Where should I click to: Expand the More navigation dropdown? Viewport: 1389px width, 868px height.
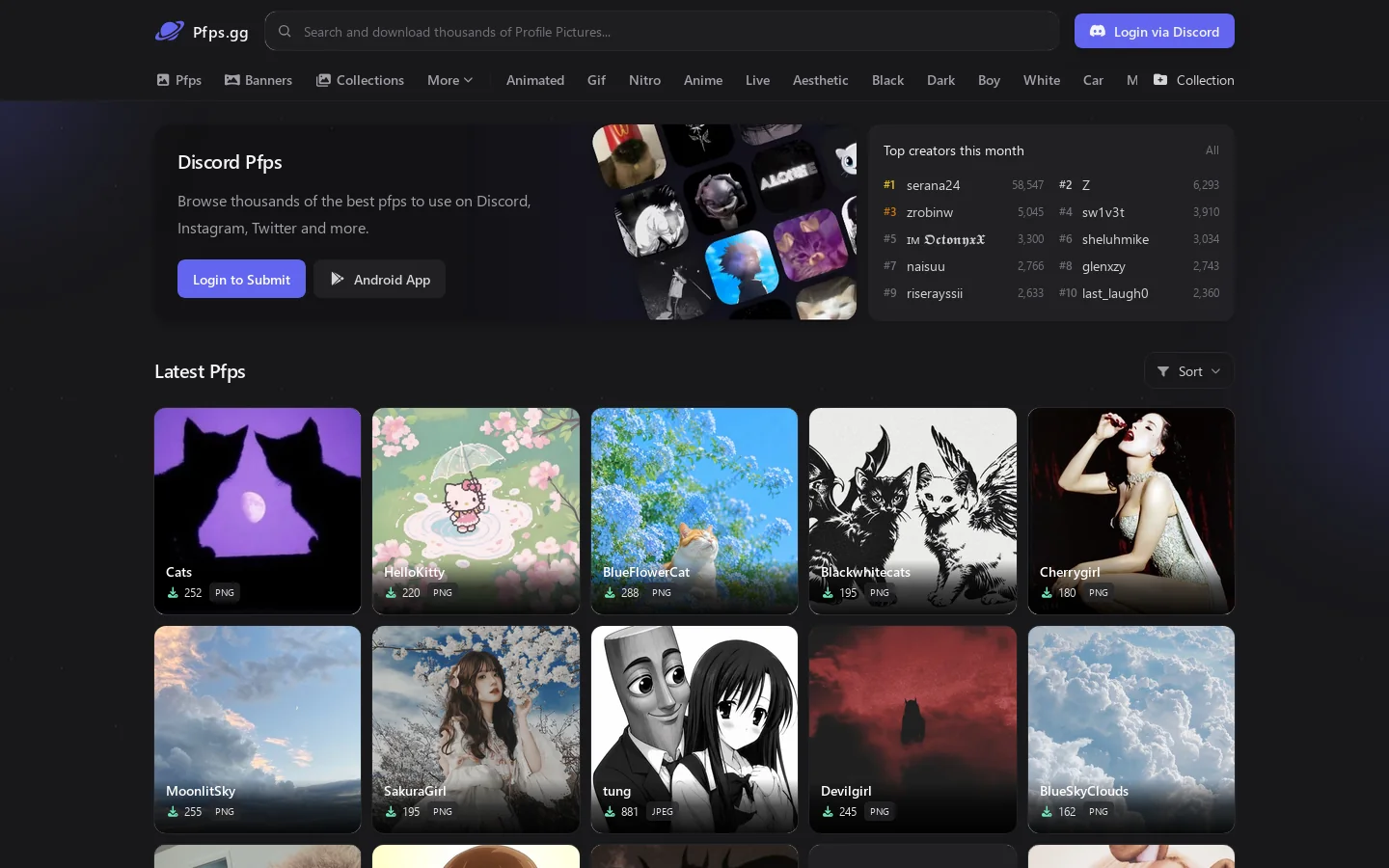coord(449,80)
